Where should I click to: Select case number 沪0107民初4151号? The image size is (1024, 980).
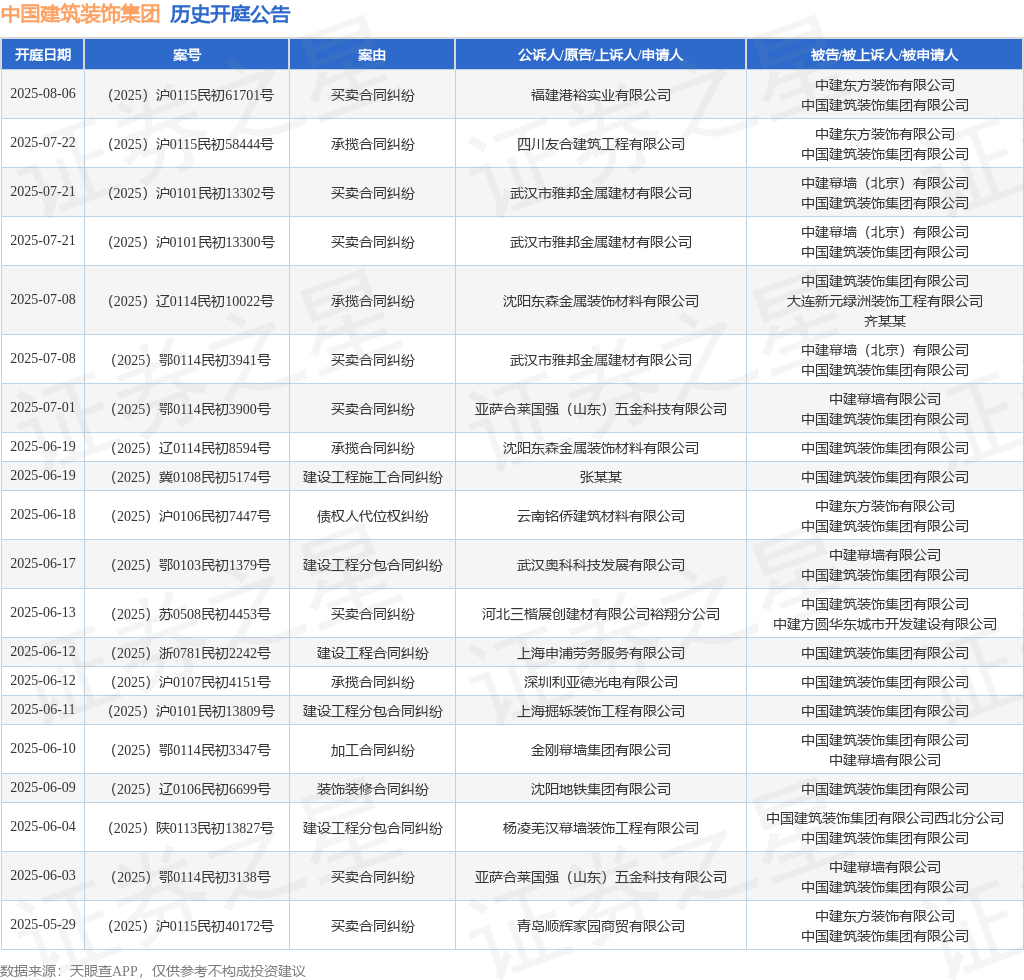point(191,682)
